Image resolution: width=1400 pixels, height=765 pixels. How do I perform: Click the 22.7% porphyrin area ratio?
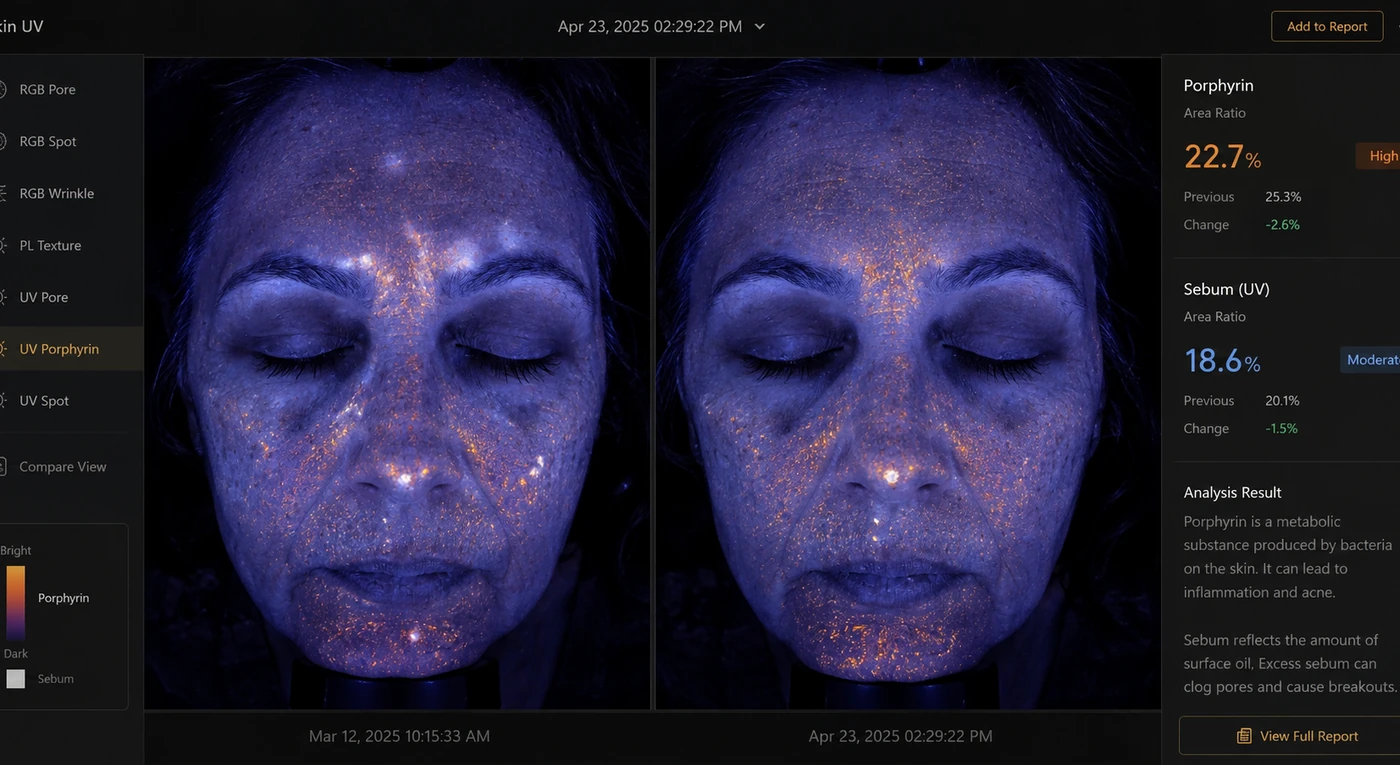[x=1222, y=157]
